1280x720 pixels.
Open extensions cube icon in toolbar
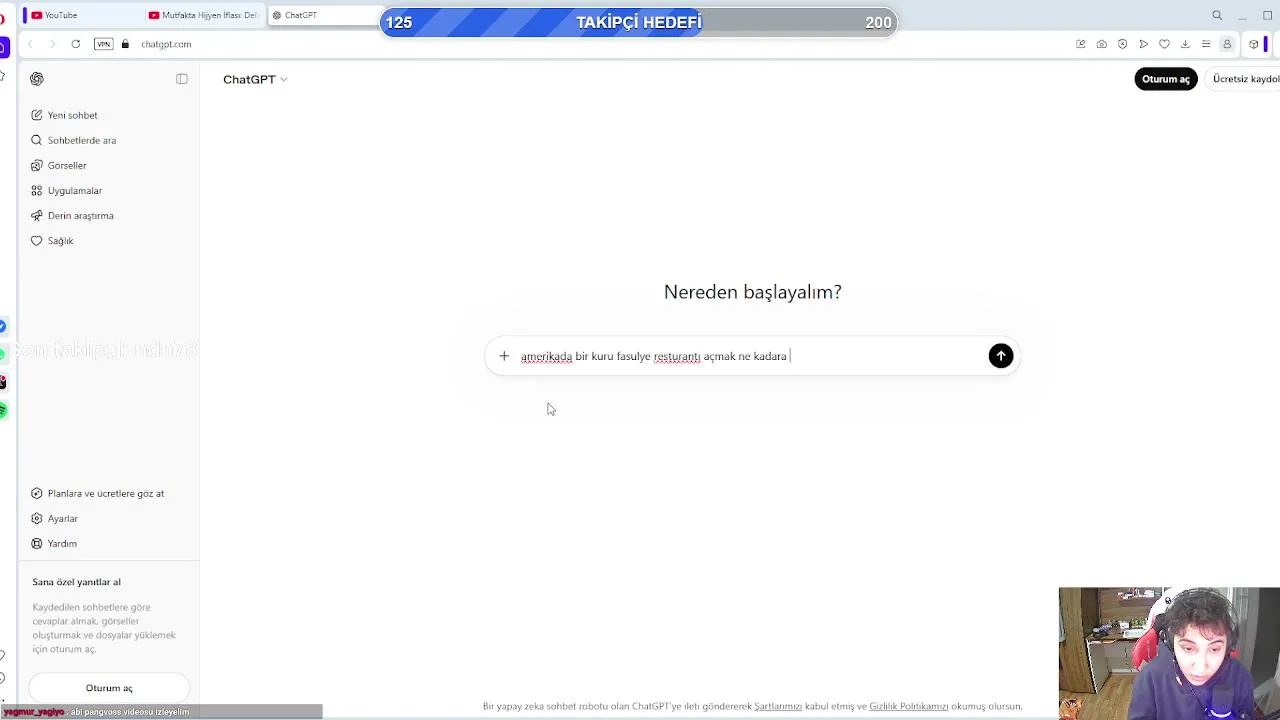[1254, 44]
